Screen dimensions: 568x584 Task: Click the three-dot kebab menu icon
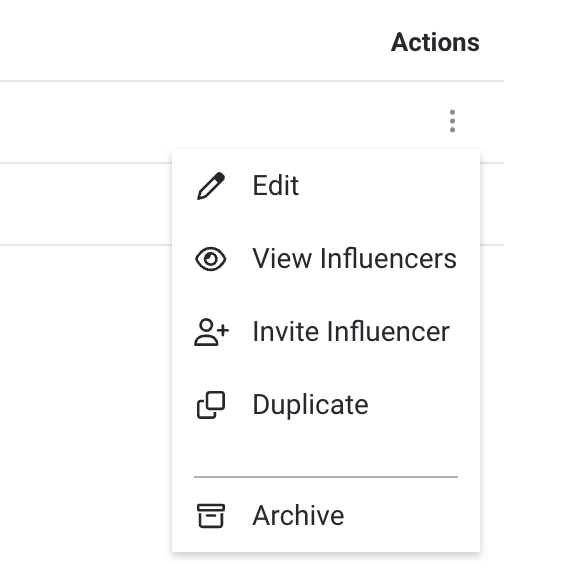tap(452, 121)
